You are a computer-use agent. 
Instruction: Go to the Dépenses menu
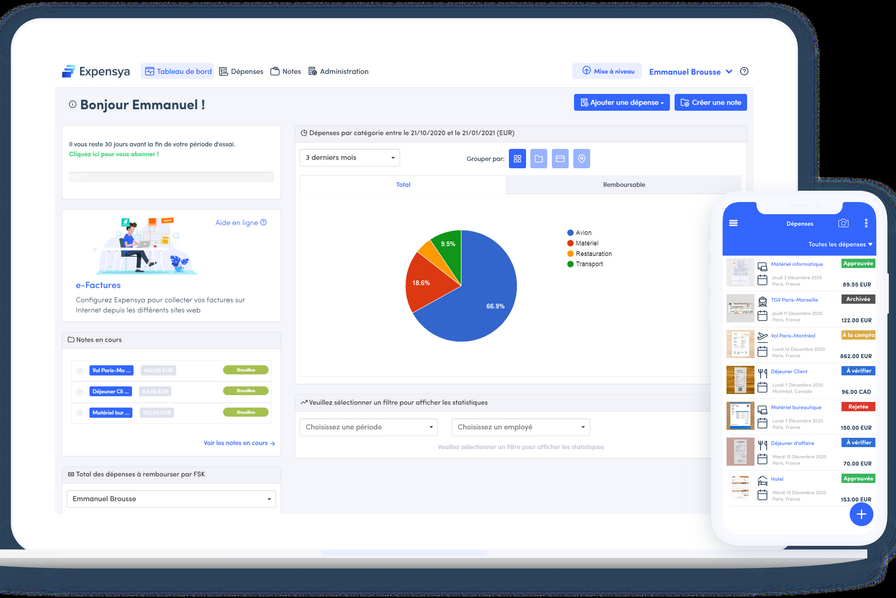(x=241, y=72)
